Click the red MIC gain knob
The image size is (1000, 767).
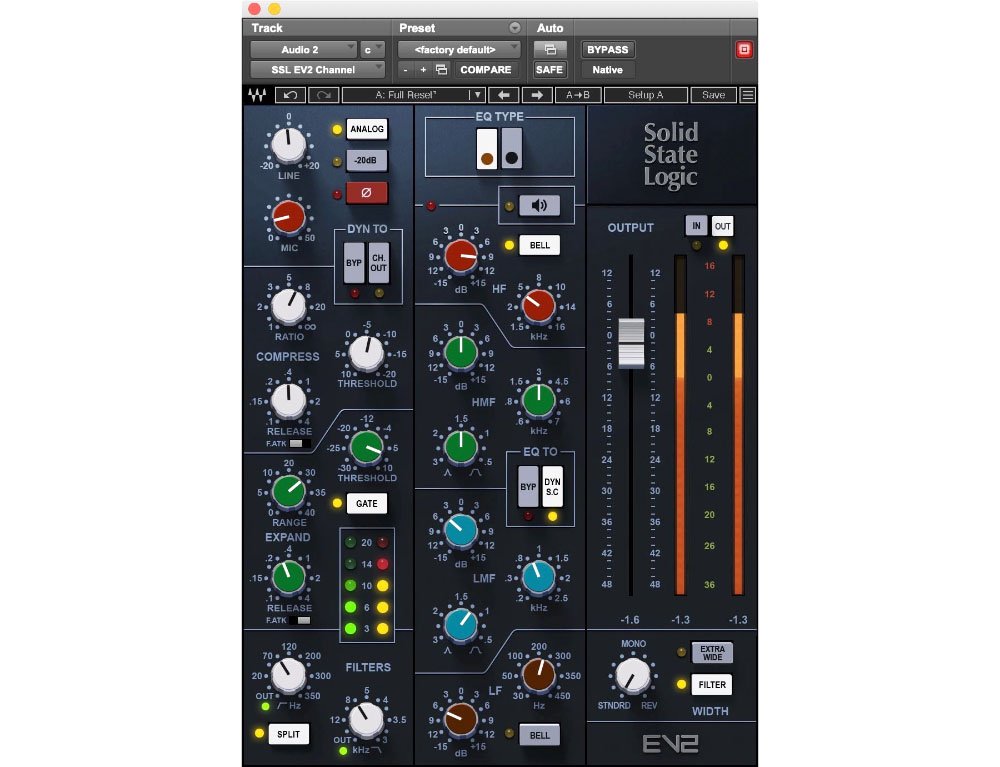pos(288,216)
